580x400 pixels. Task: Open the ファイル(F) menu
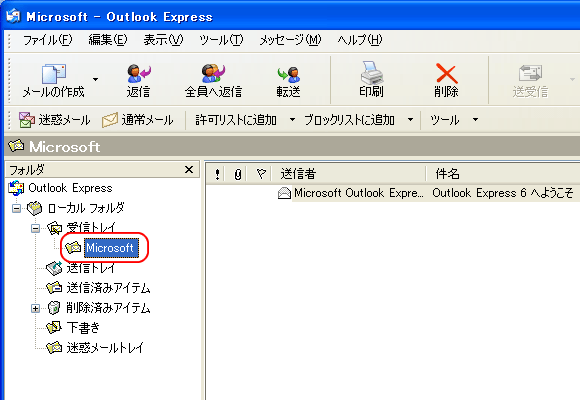click(47, 40)
